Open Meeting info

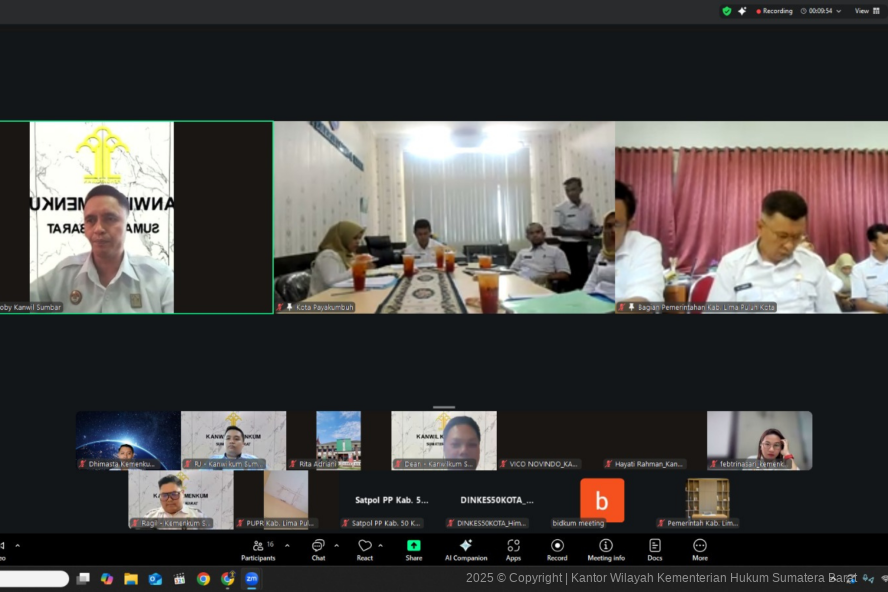click(605, 549)
